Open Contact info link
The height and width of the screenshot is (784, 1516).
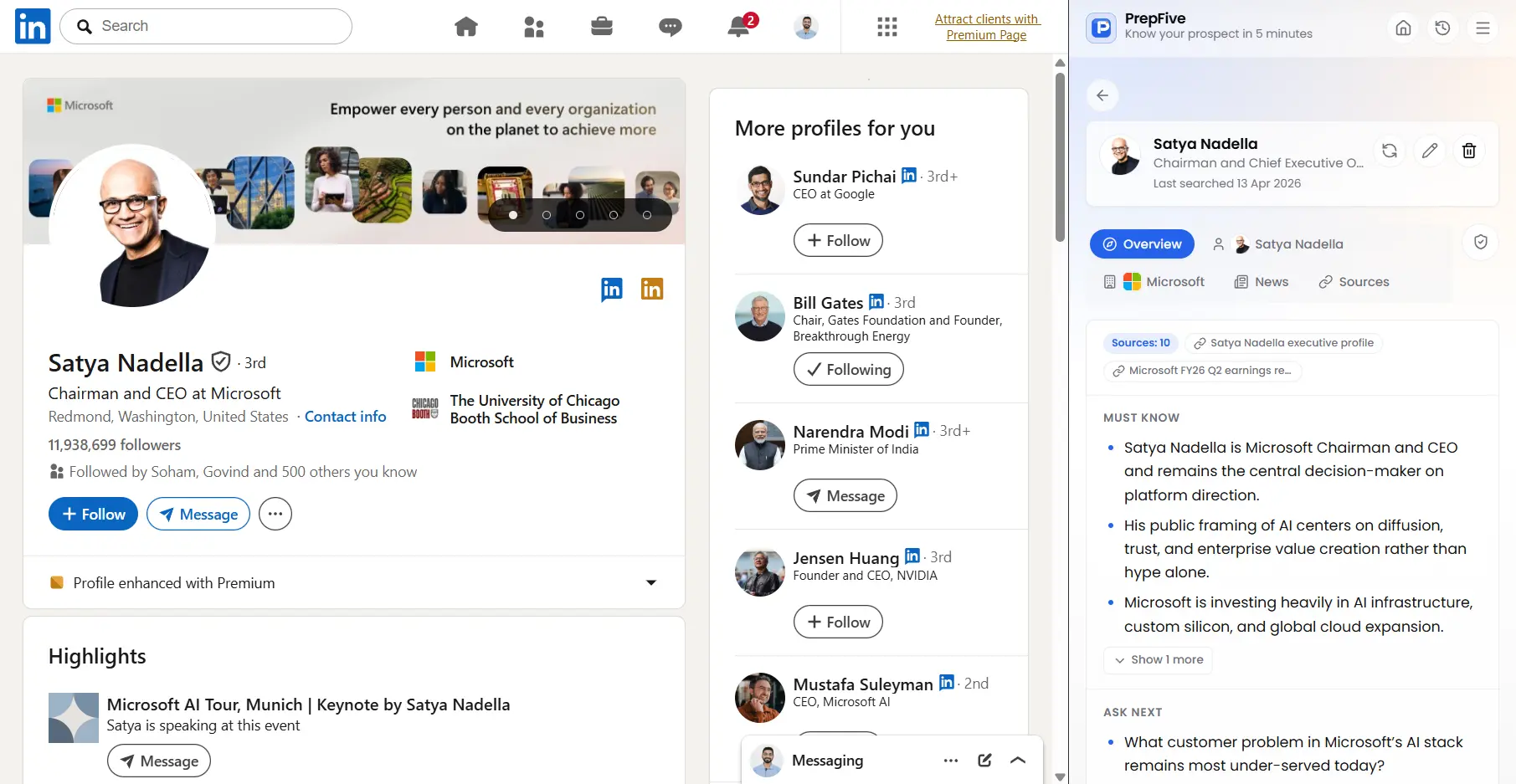345,417
